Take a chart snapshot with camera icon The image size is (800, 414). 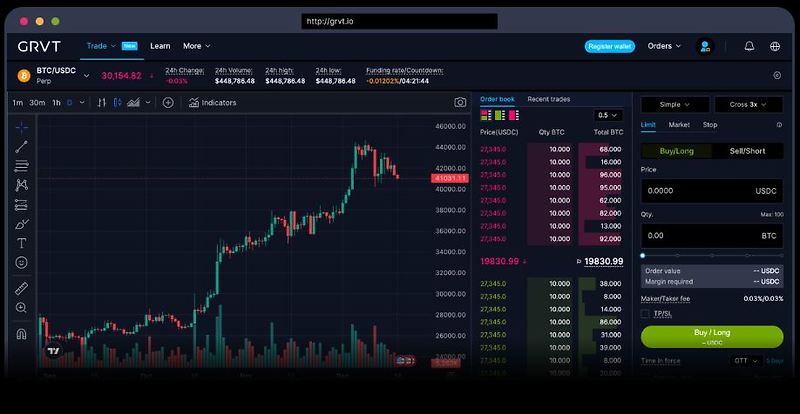coord(460,103)
